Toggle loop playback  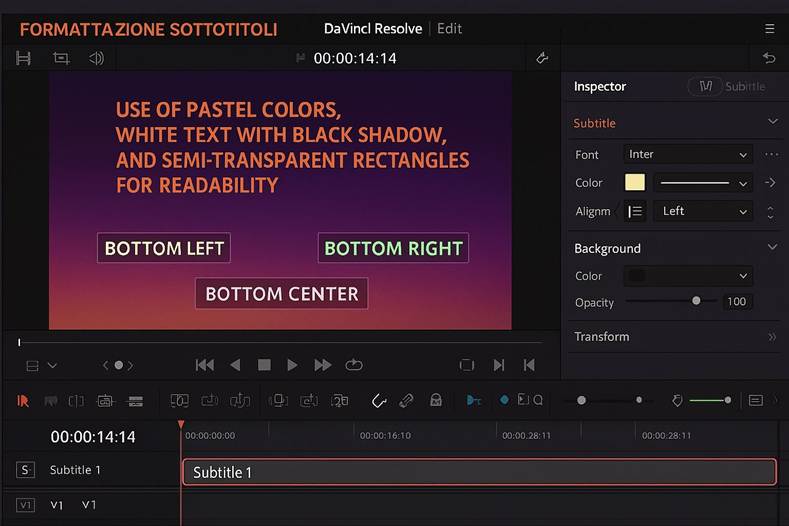click(354, 364)
